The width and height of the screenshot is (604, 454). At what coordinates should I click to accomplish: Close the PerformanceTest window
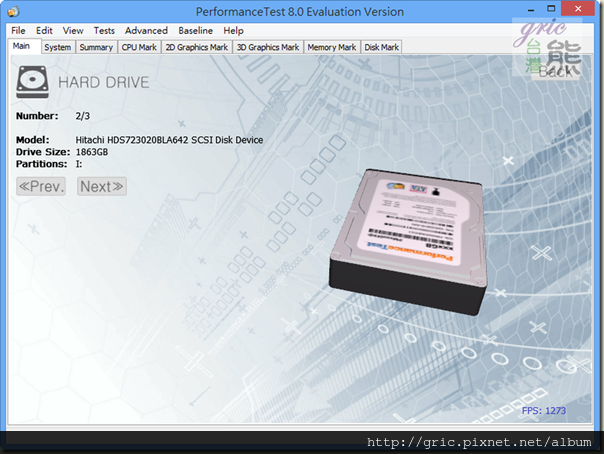coord(578,8)
